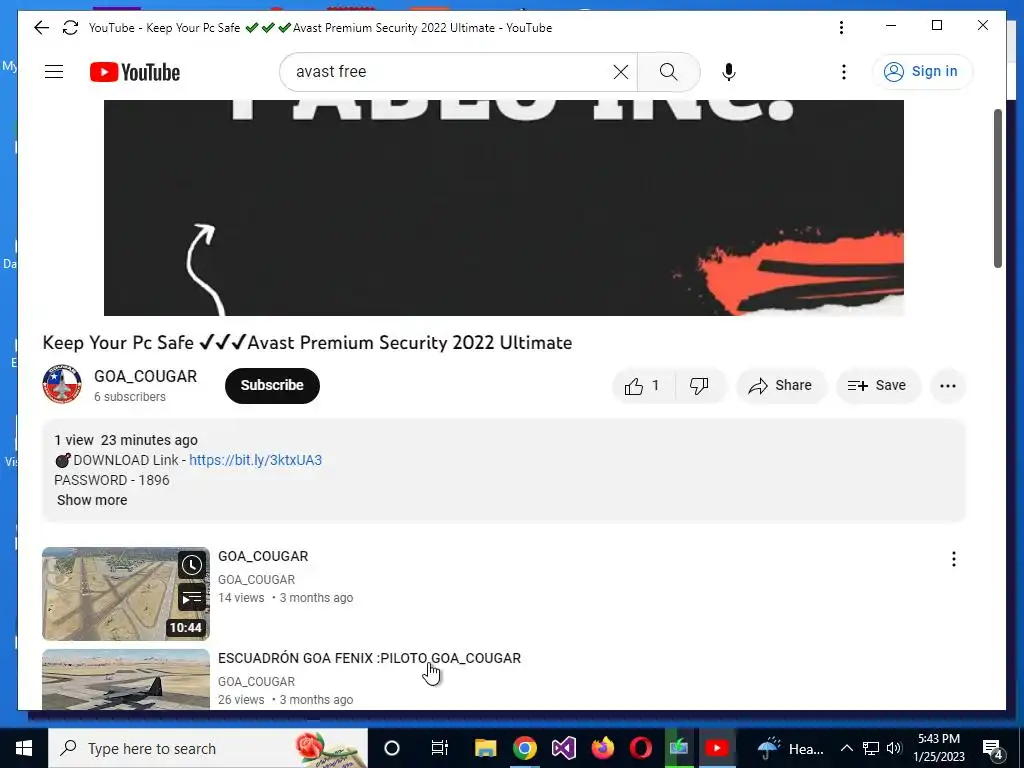Expand the description with Show more
The image size is (1024, 768).
[x=92, y=500]
